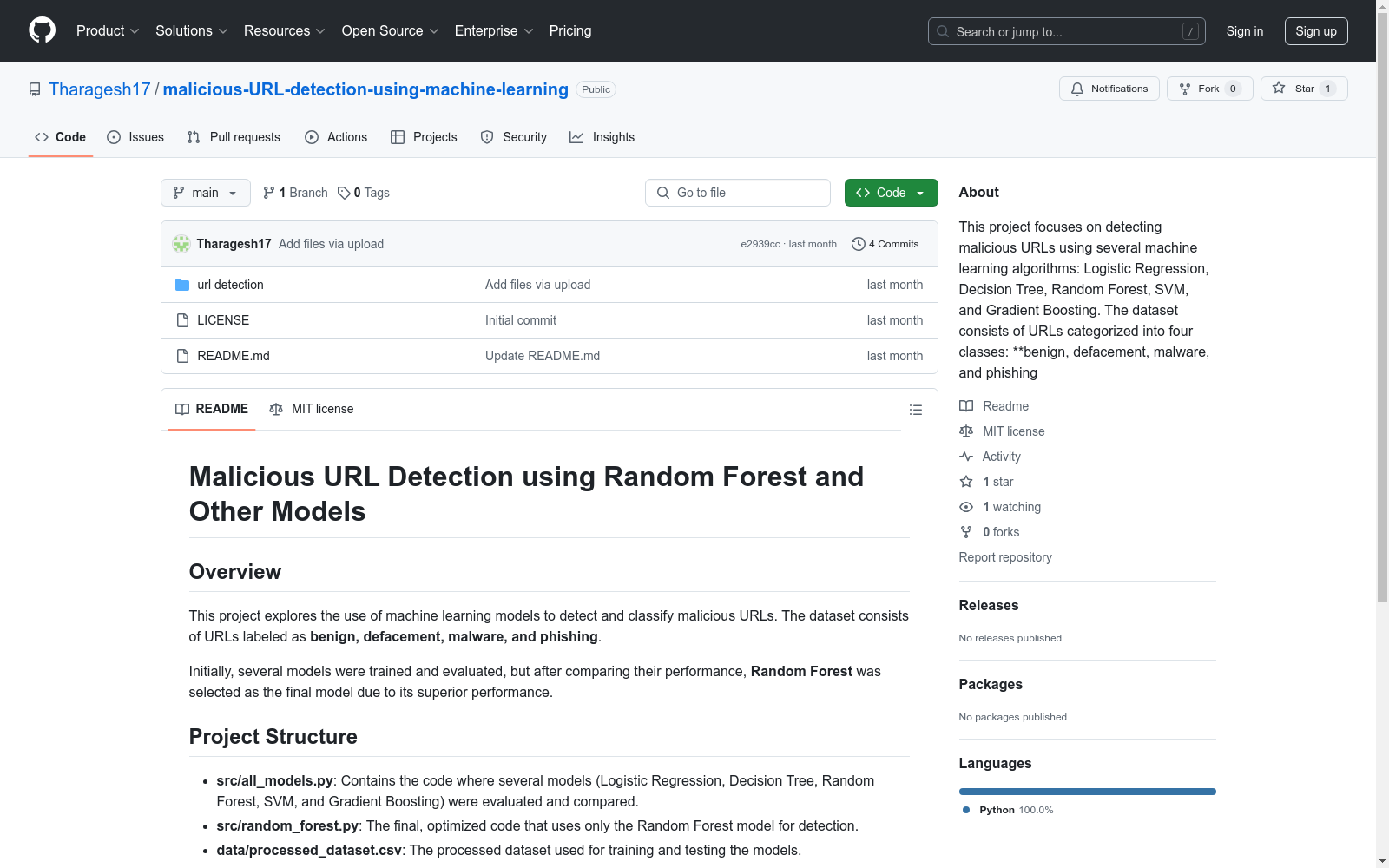
Task: Switch to the Pull requests tab
Action: [x=234, y=137]
